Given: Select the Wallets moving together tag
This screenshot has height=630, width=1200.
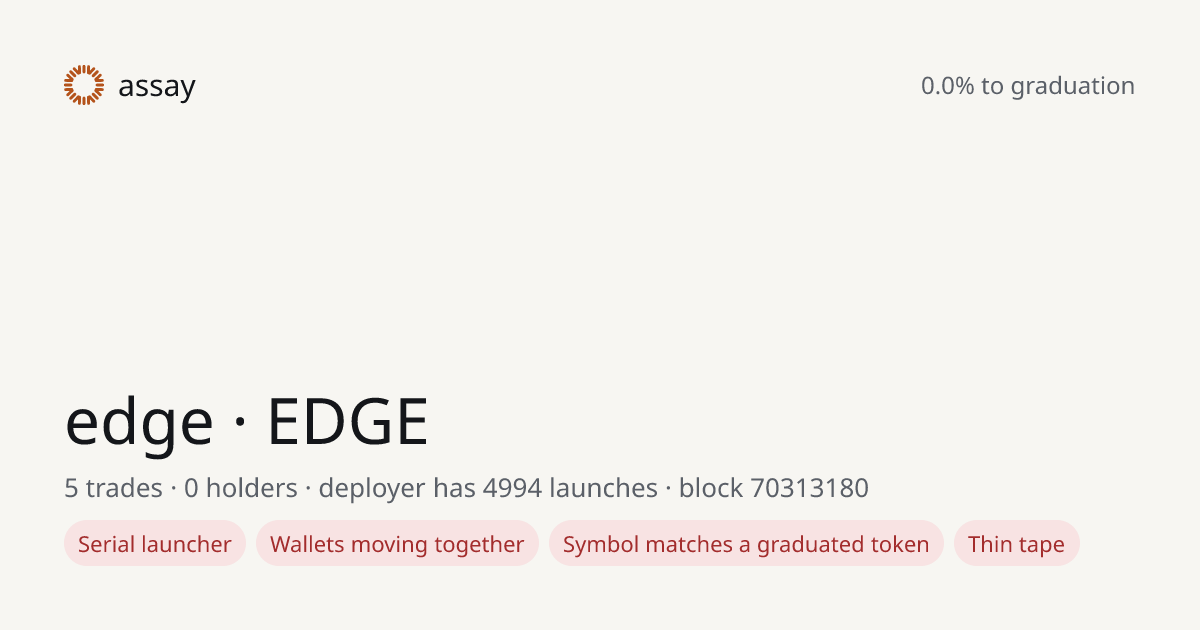Looking at the screenshot, I should (397, 544).
